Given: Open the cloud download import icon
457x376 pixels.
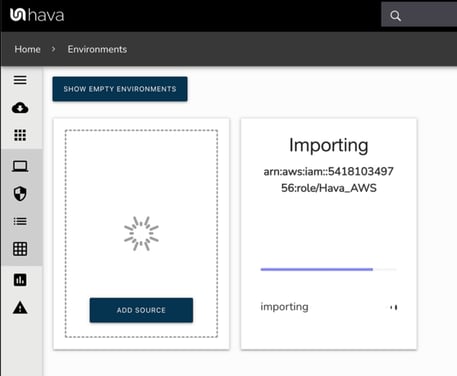Looking at the screenshot, I should tap(20, 108).
